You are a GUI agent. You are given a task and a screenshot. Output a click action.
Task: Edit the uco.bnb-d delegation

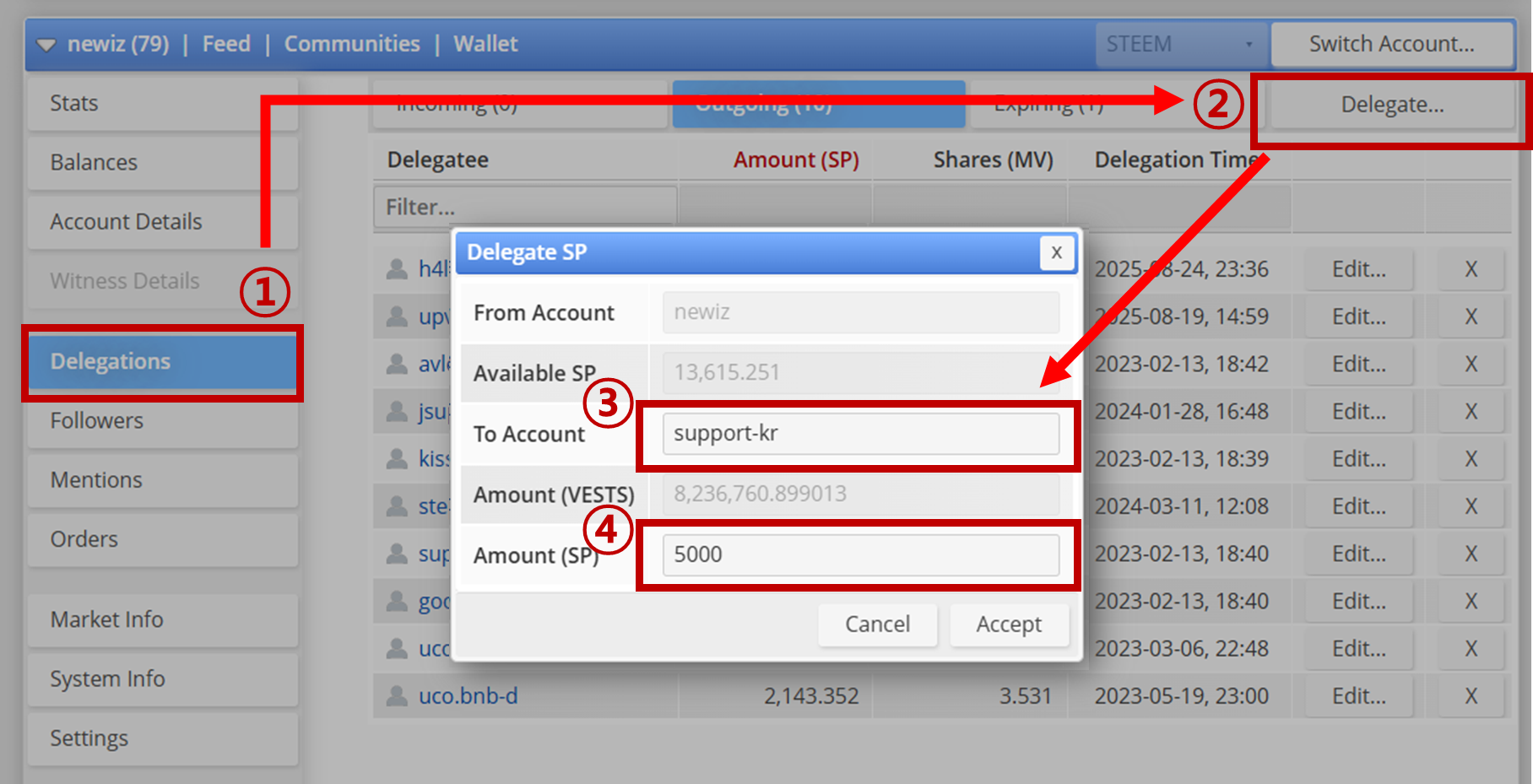point(1359,695)
